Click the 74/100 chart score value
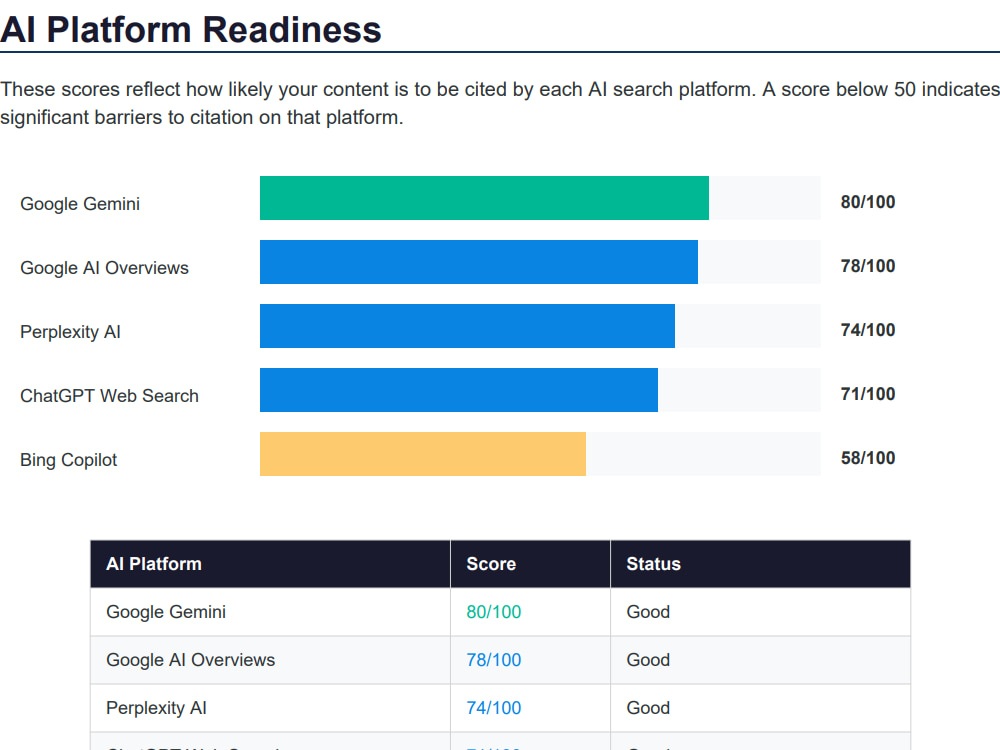The width and height of the screenshot is (1000, 750). tap(868, 330)
